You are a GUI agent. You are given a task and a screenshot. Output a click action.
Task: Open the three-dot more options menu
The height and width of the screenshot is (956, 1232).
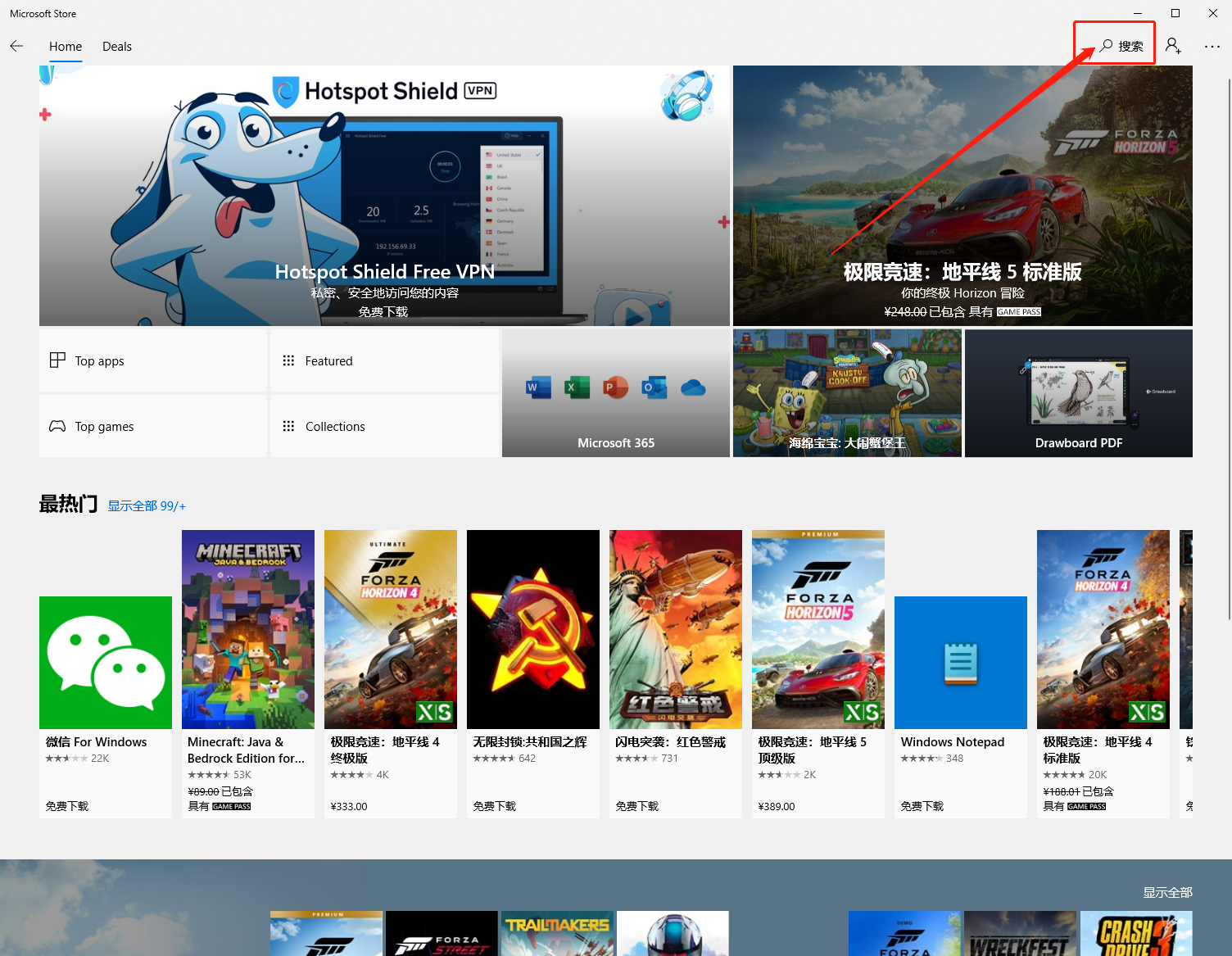point(1212,47)
